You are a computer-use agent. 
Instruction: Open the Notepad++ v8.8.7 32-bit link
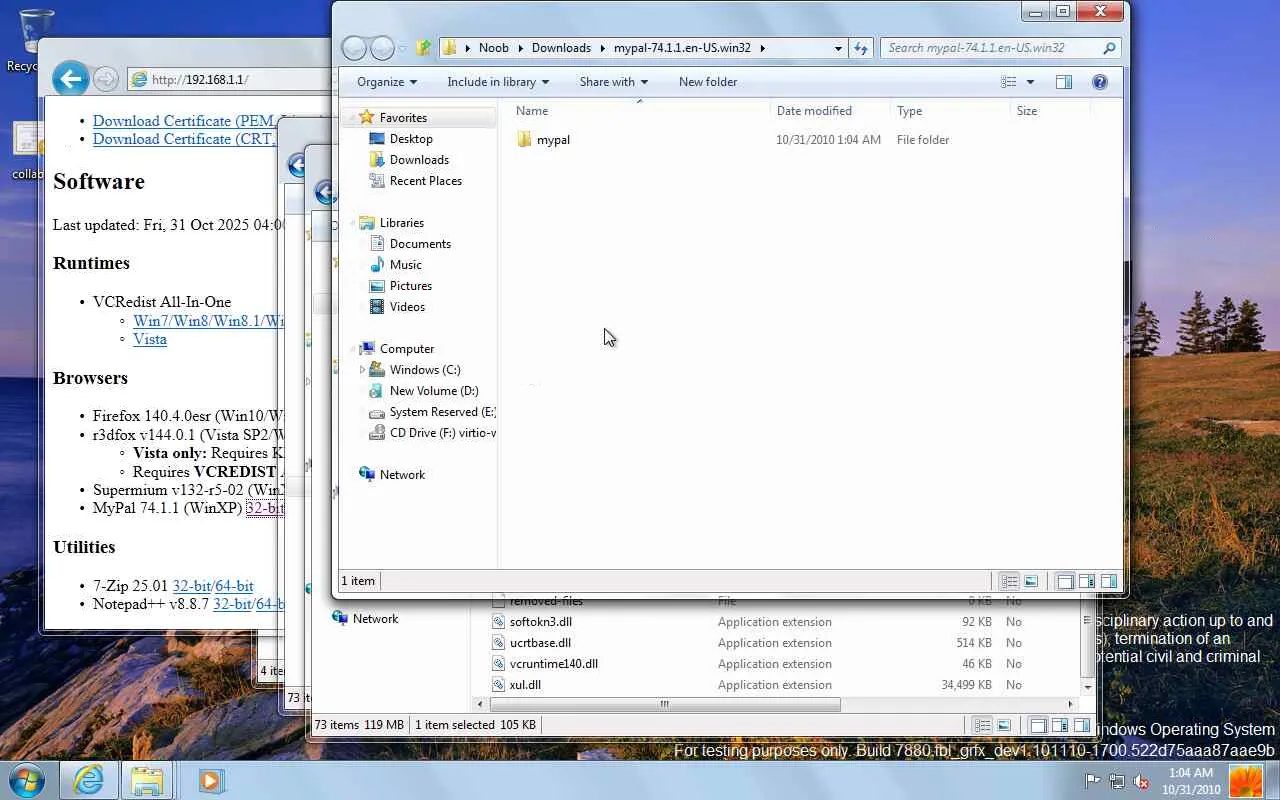(232, 604)
